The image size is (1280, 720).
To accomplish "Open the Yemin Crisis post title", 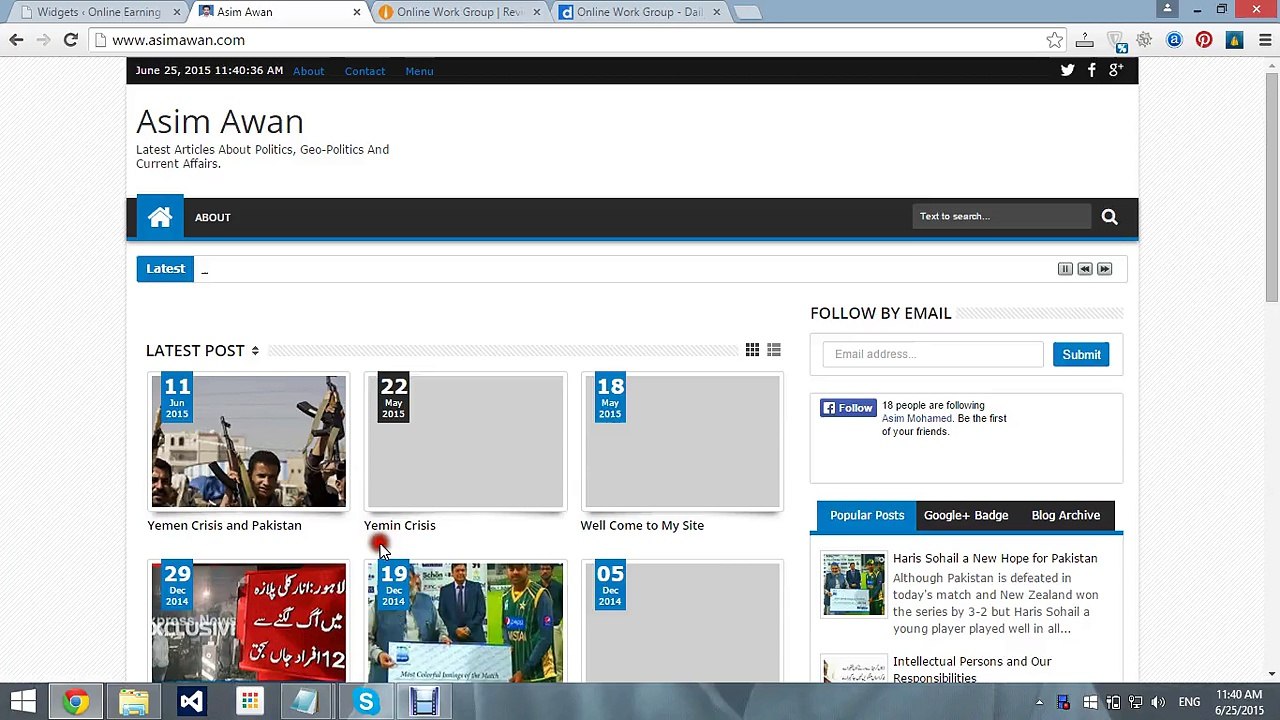I will point(400,526).
